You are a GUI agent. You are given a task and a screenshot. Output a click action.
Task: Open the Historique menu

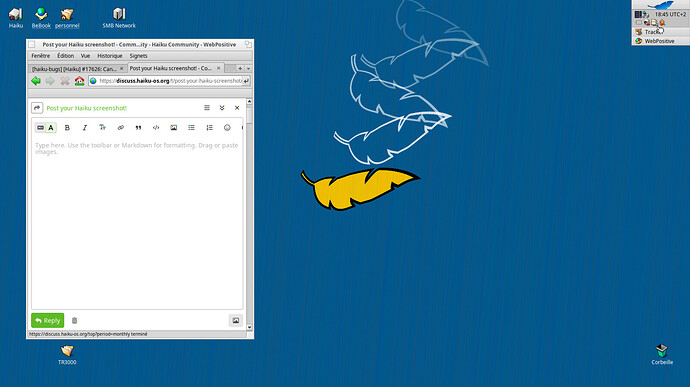110,56
